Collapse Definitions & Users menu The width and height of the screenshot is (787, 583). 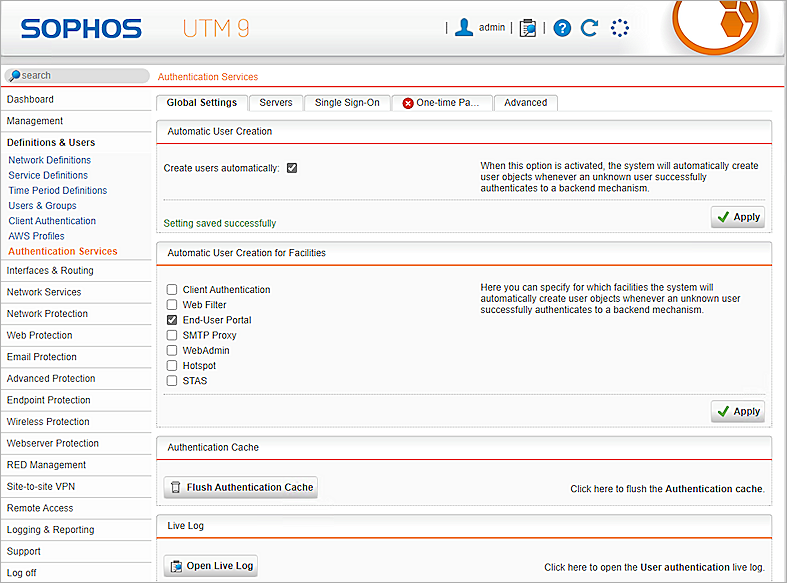coord(76,142)
